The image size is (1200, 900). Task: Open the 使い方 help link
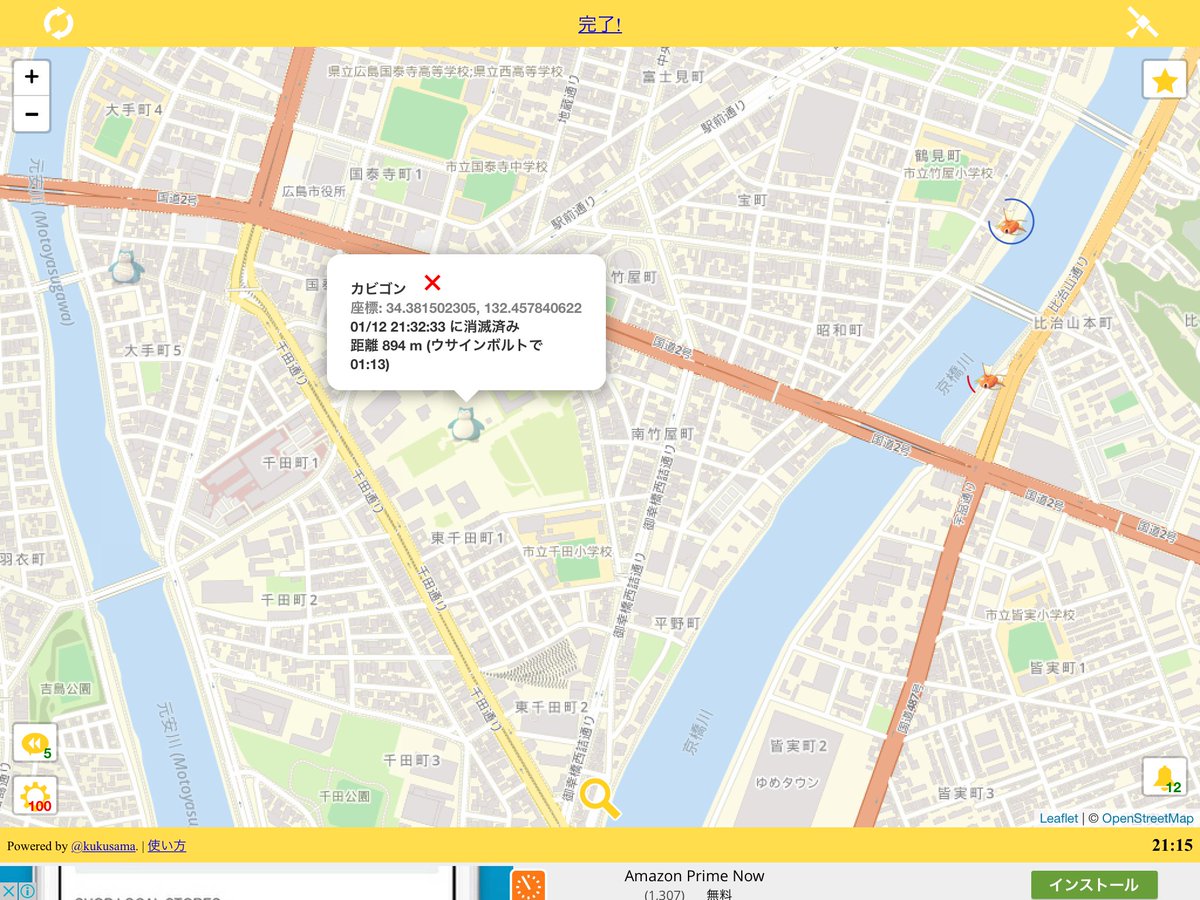pyautogui.click(x=166, y=846)
